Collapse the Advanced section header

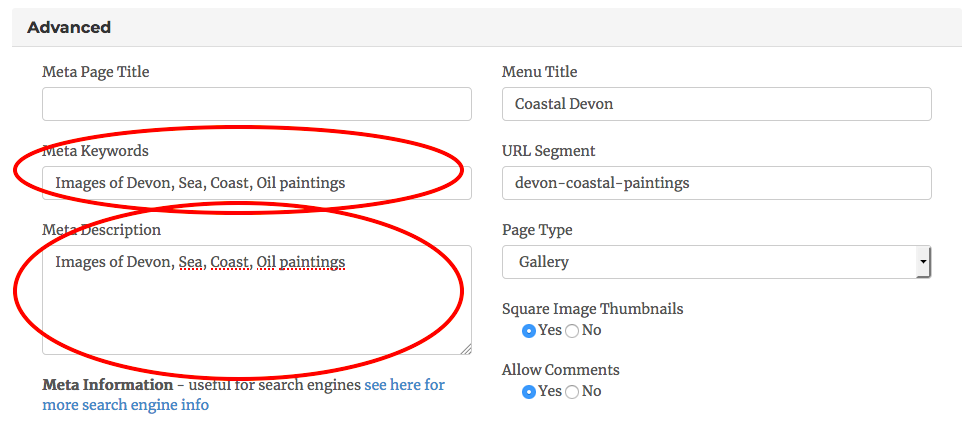pyautogui.click(x=69, y=27)
